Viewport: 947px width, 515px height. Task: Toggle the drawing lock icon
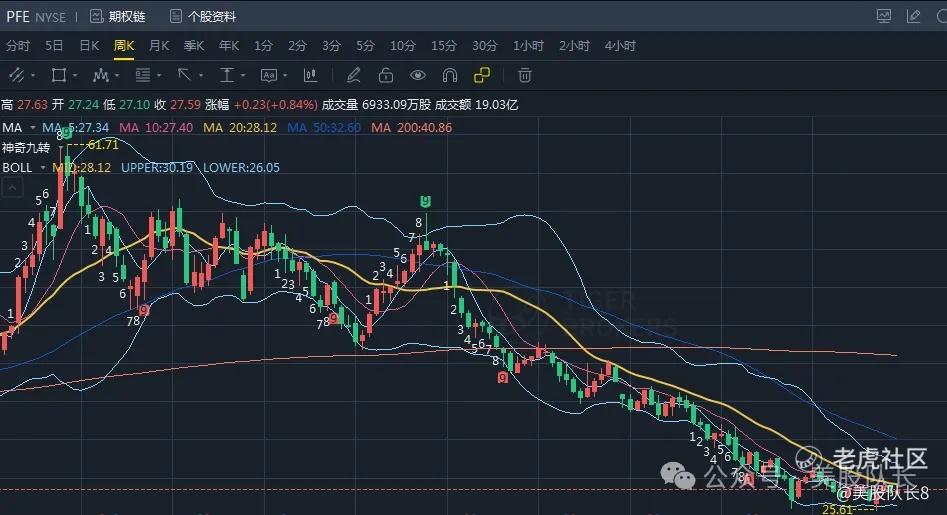point(385,75)
